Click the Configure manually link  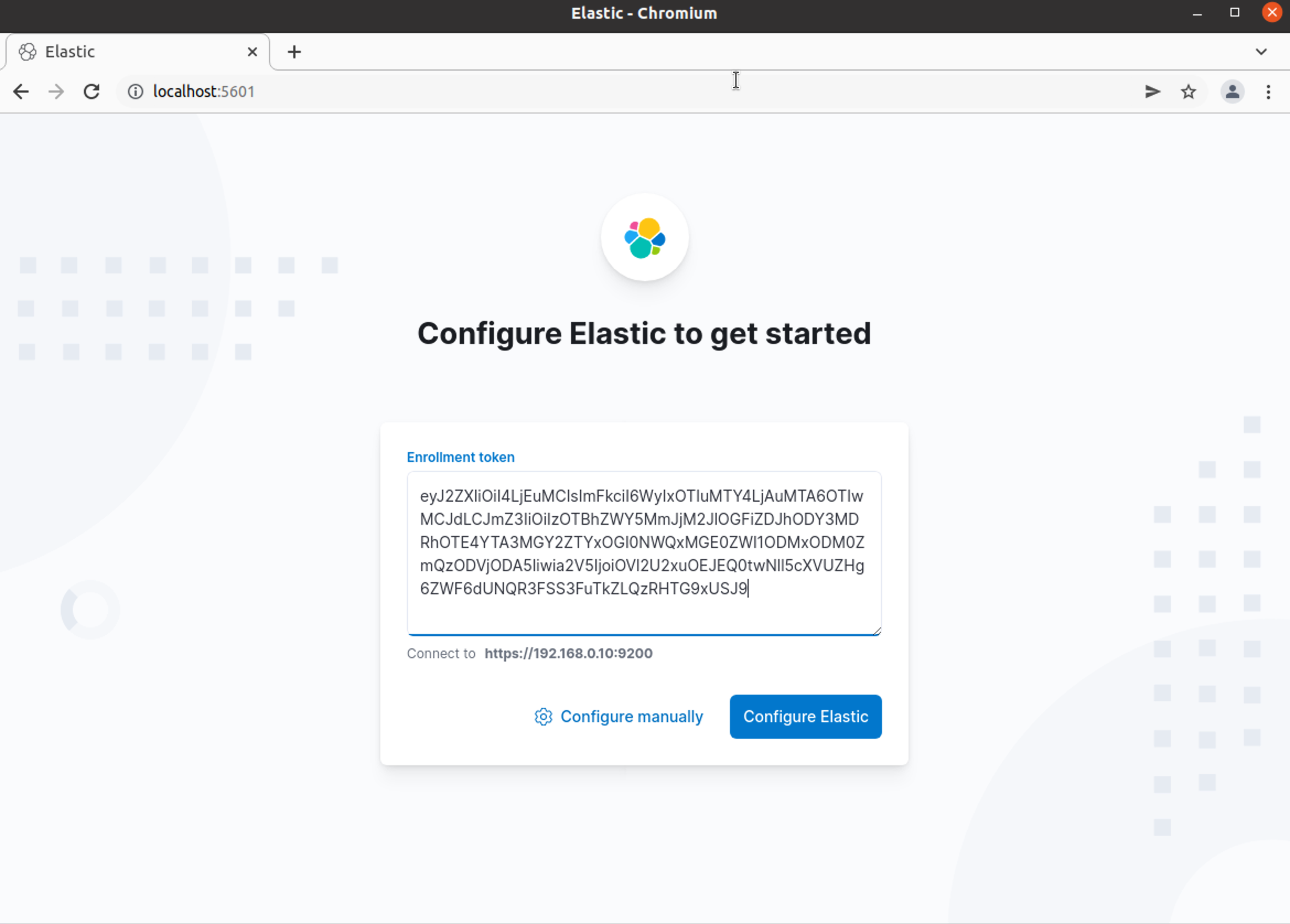631,716
